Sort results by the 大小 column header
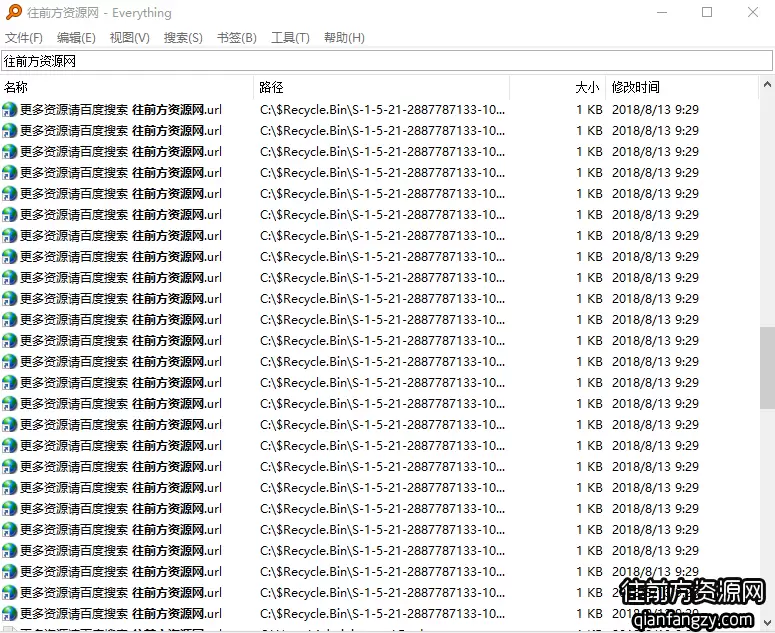The height and width of the screenshot is (633, 775). pyautogui.click(x=558, y=87)
